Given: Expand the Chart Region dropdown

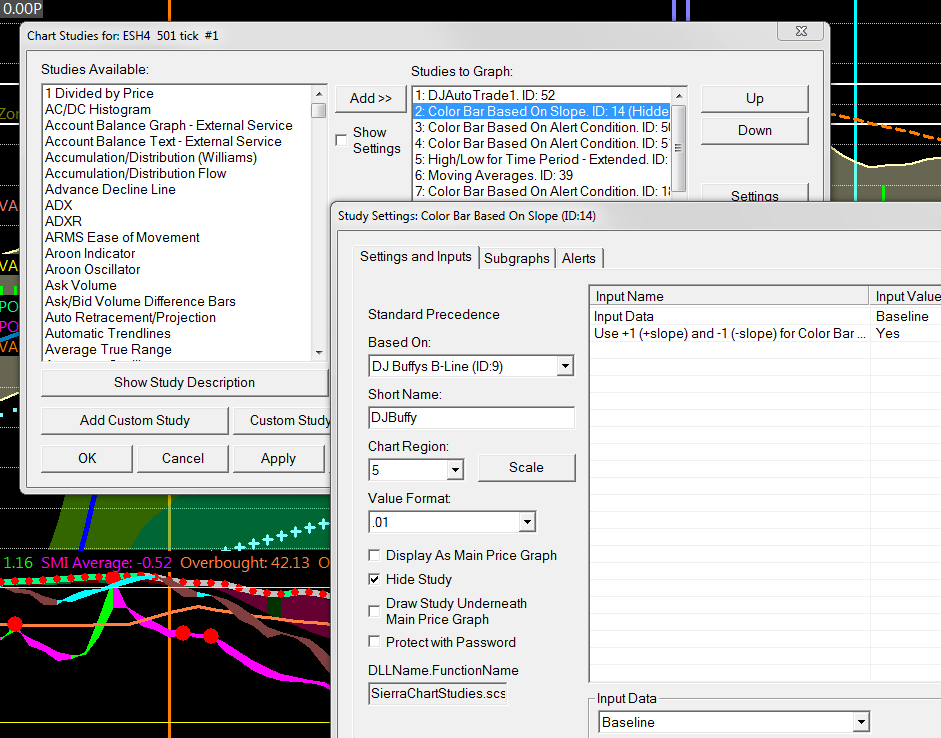Looking at the screenshot, I should (x=455, y=469).
